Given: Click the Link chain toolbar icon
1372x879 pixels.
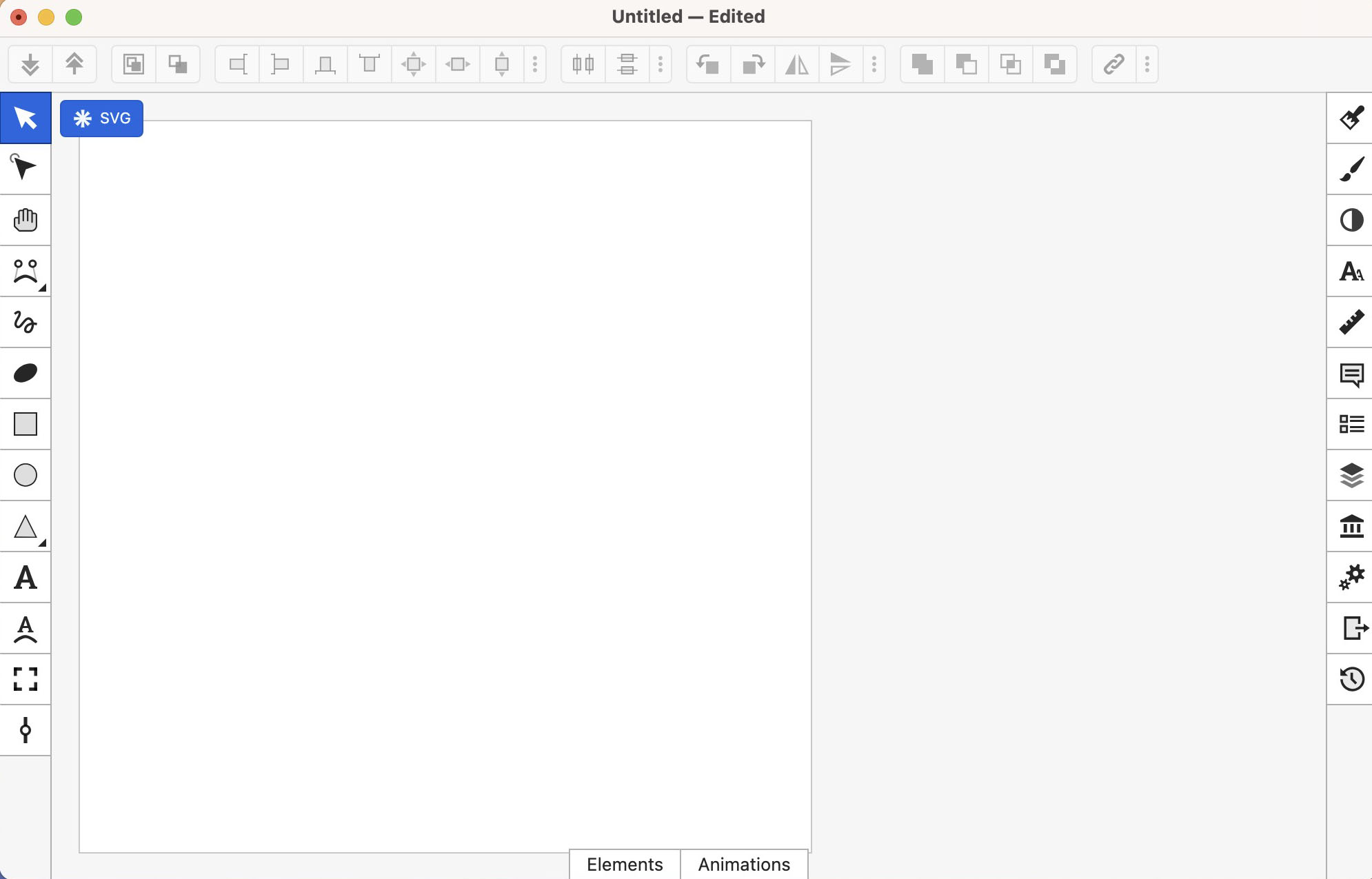Looking at the screenshot, I should (x=1114, y=64).
